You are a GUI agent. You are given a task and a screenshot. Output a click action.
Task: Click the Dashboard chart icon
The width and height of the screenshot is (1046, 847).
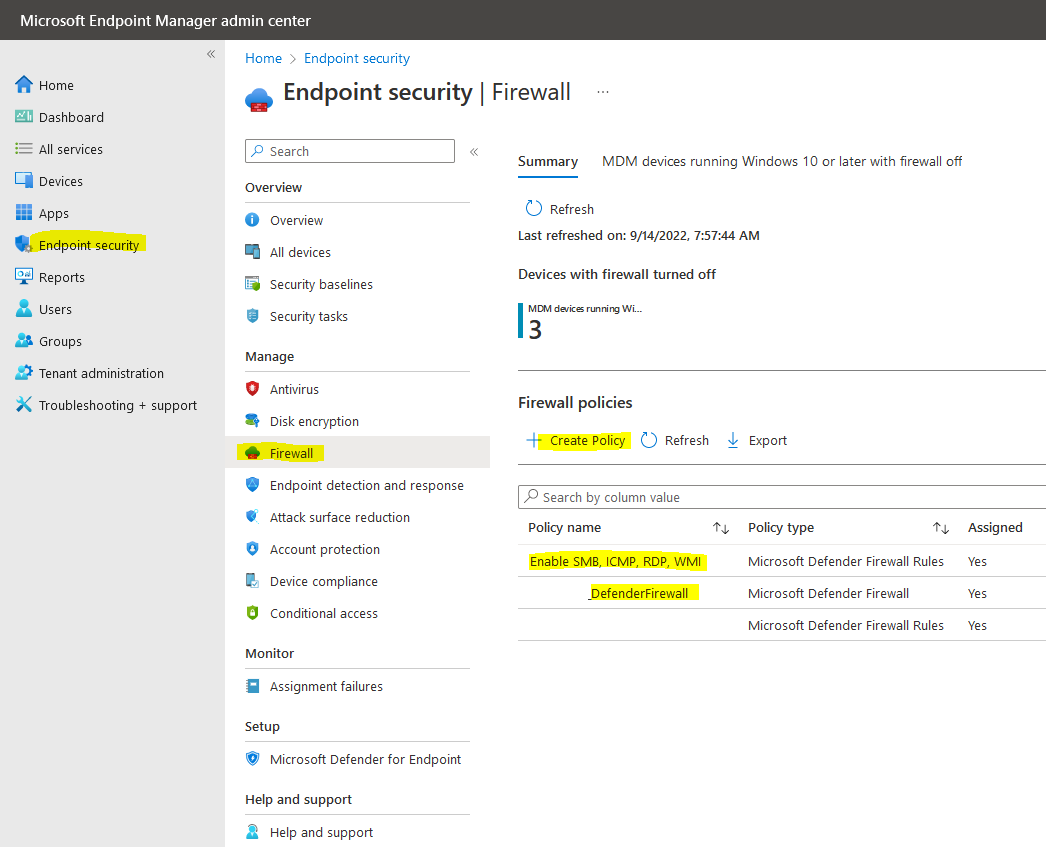24,117
